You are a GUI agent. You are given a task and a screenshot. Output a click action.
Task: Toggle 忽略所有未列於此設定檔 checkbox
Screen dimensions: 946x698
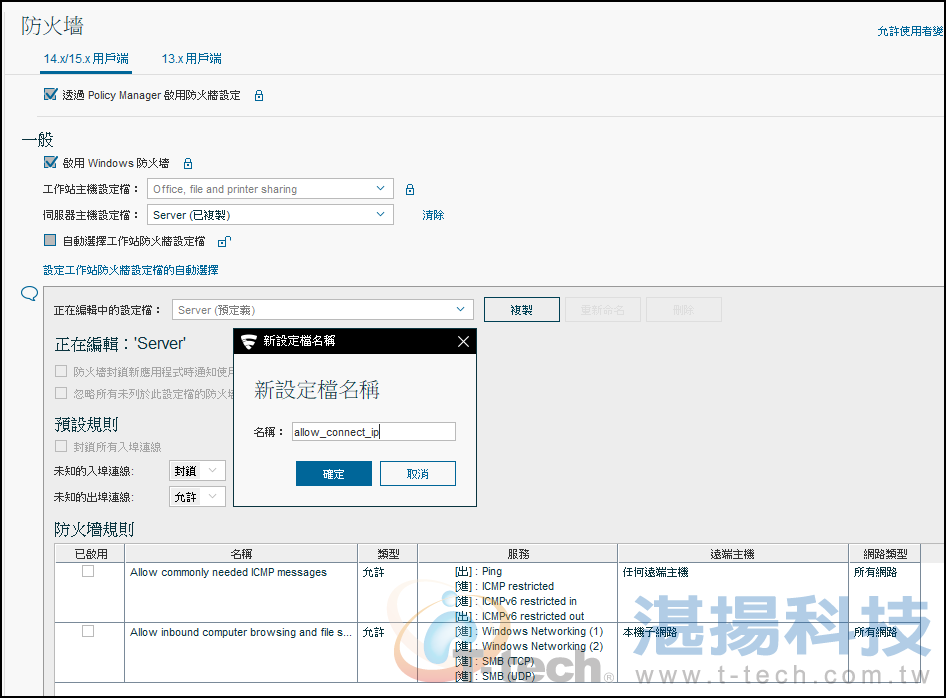(61, 393)
